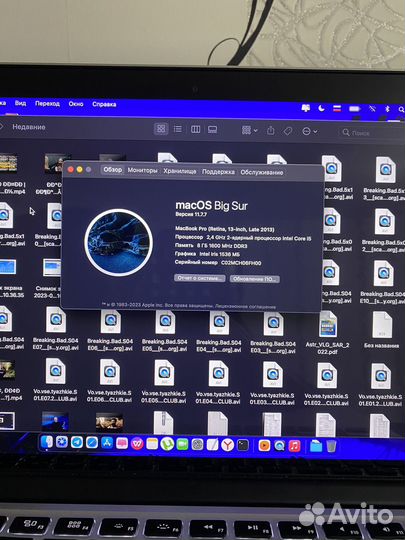Click the macOS Big Sur logo image
405x540 pixels.
pyautogui.click(x=118, y=242)
